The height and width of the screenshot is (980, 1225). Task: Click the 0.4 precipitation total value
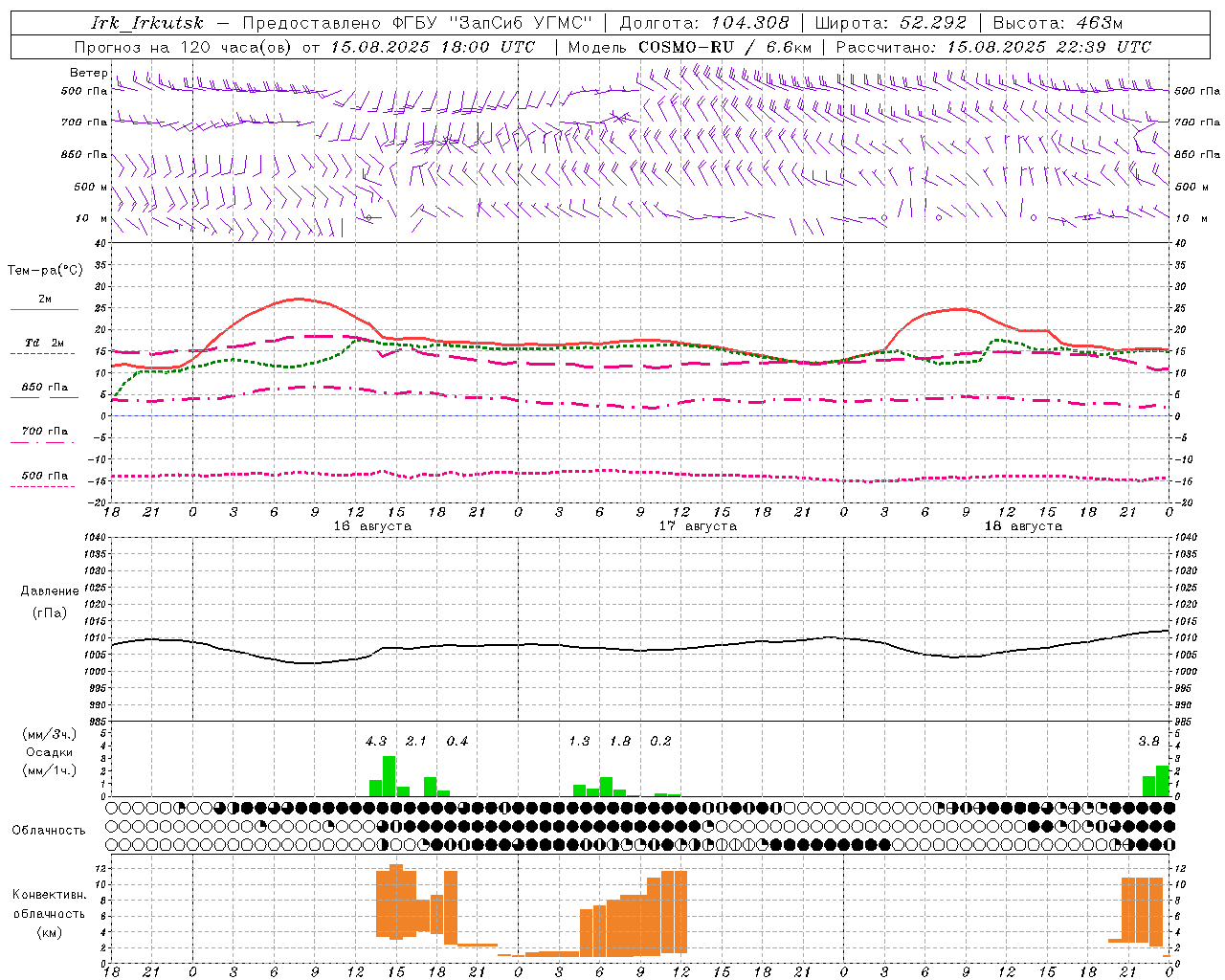pos(457,741)
